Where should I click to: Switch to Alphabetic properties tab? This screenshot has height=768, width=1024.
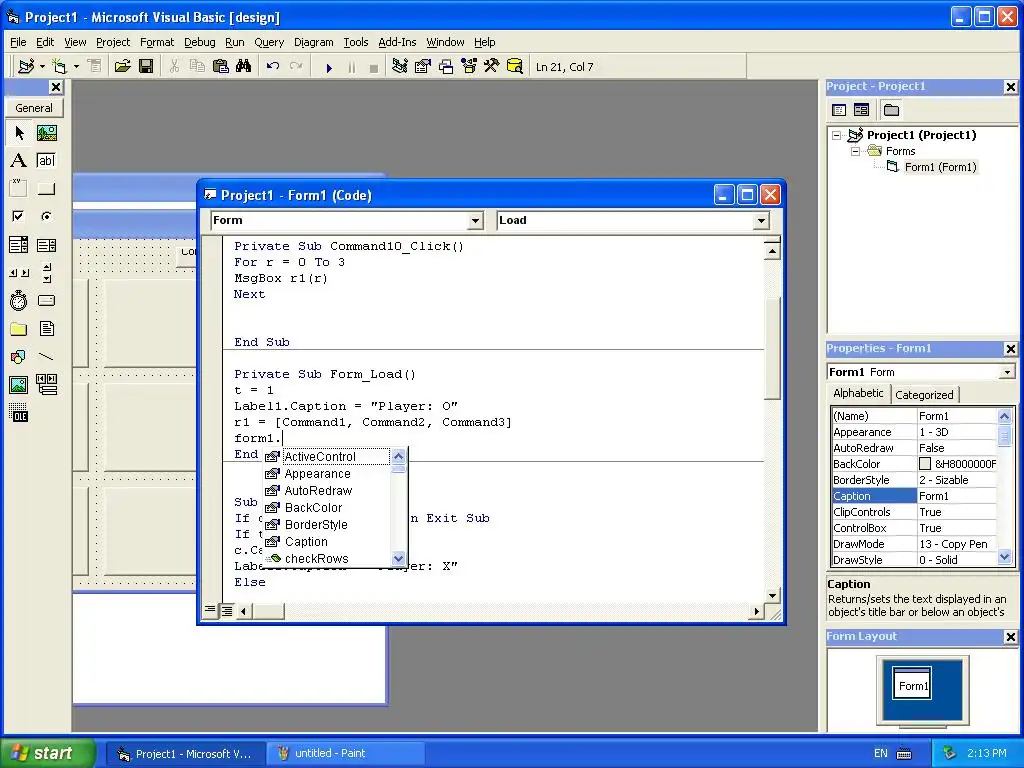(858, 393)
